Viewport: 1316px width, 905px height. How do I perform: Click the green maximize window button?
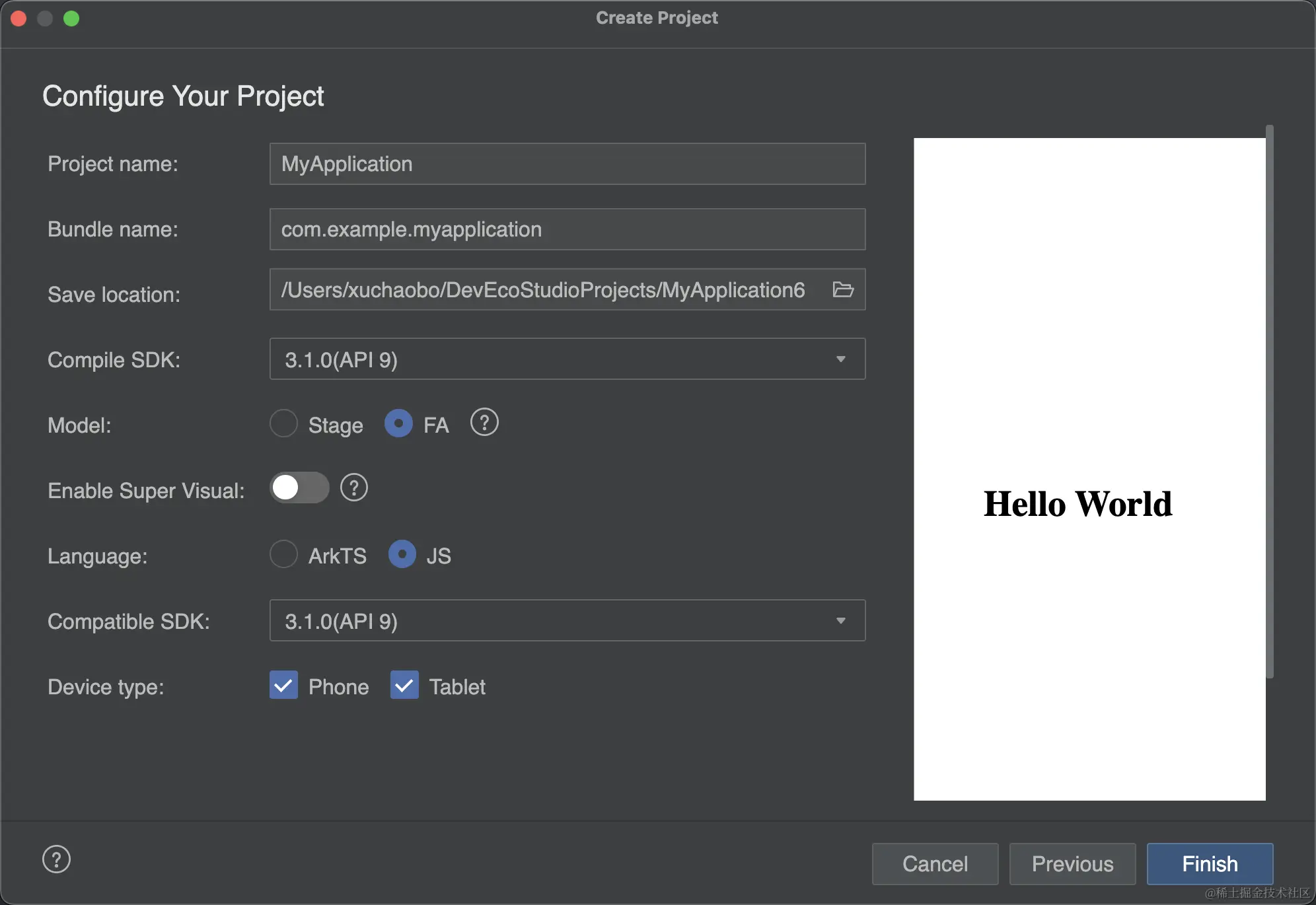[x=71, y=18]
